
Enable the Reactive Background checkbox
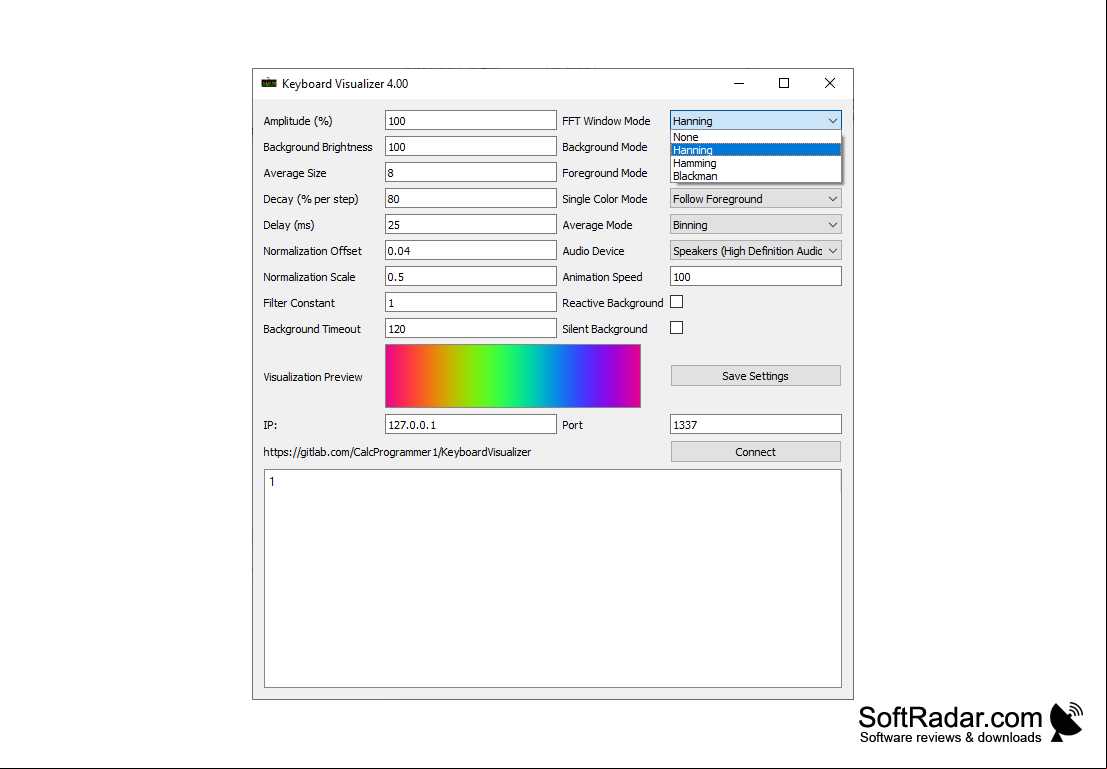(x=676, y=302)
